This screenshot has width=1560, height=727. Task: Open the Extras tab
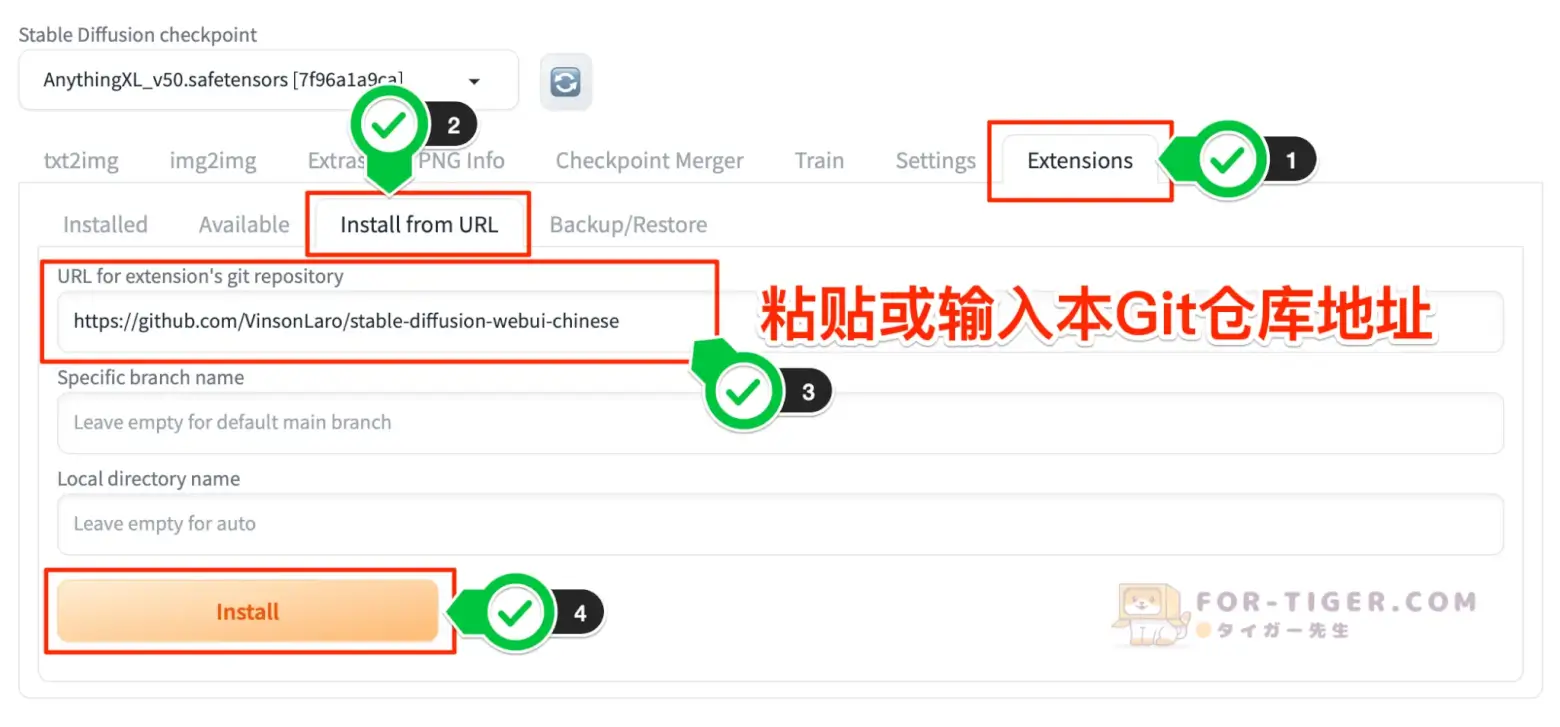pyautogui.click(x=338, y=160)
